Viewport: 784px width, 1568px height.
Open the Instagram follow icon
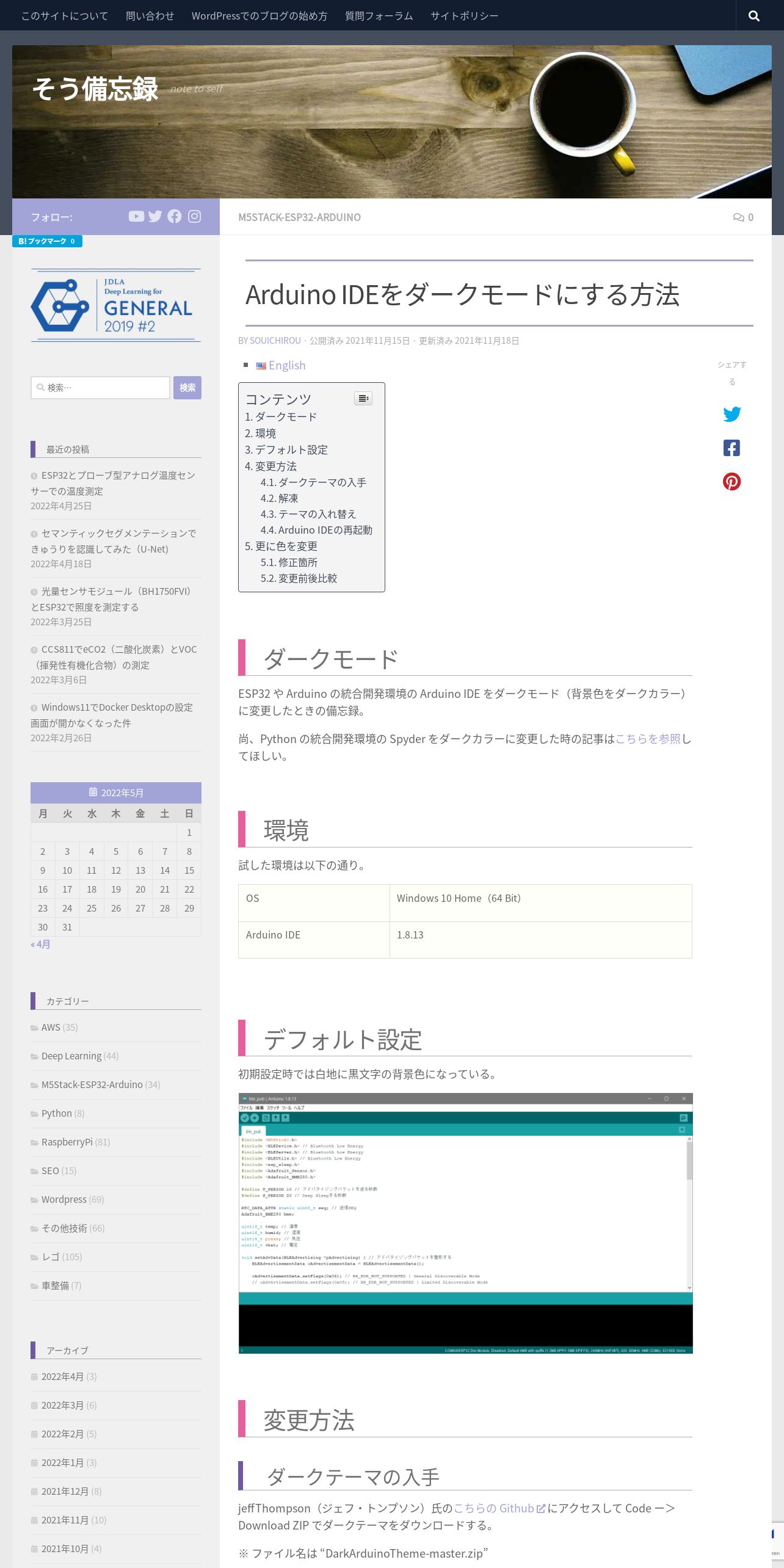pos(194,216)
